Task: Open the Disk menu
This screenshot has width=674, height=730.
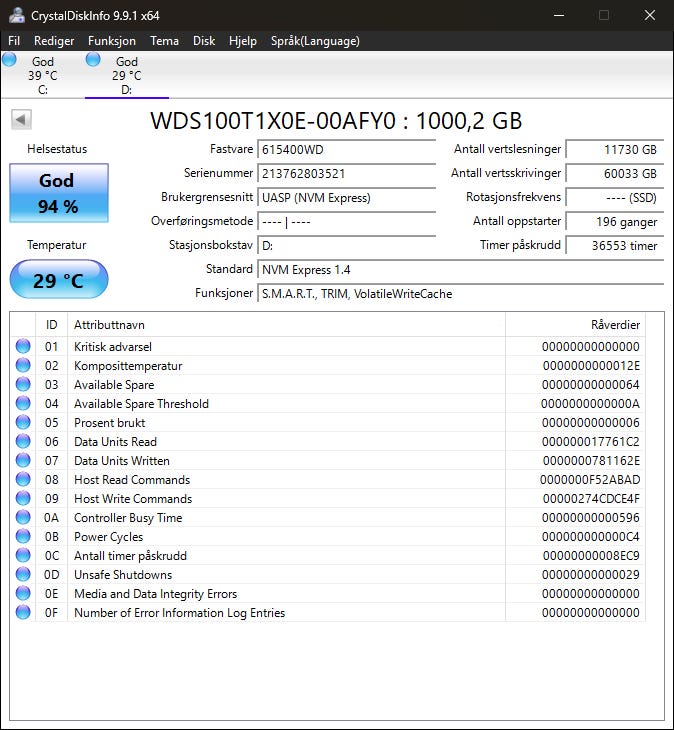Action: [x=204, y=41]
